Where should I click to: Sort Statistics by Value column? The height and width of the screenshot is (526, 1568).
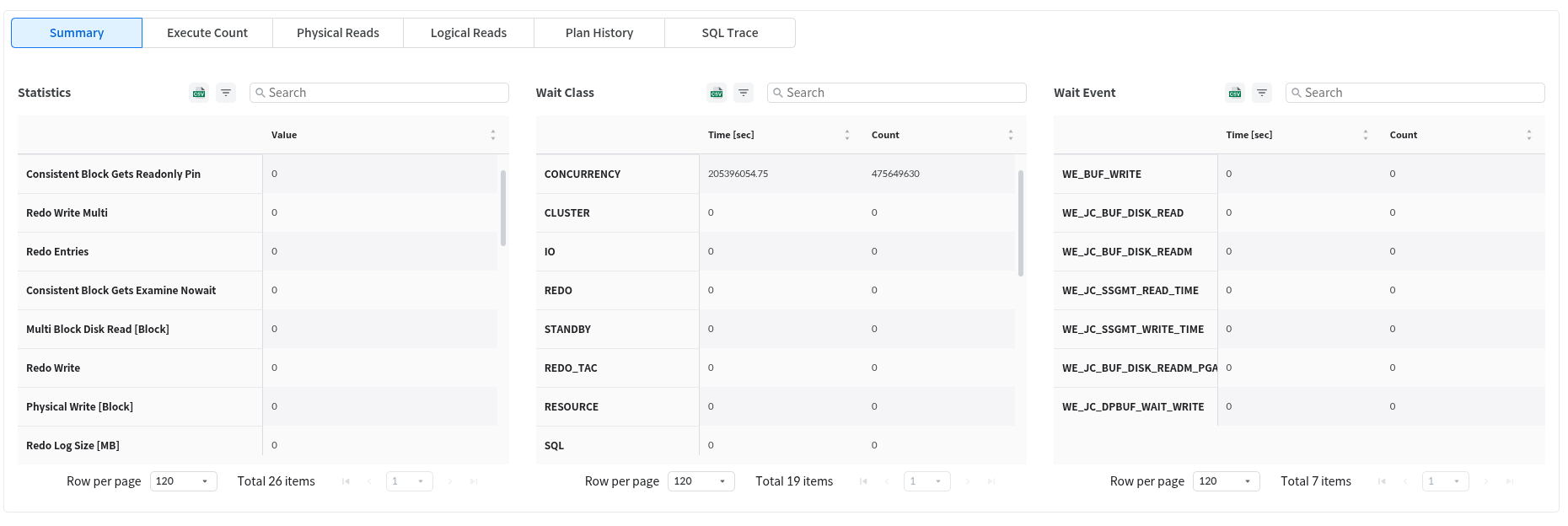(x=493, y=135)
